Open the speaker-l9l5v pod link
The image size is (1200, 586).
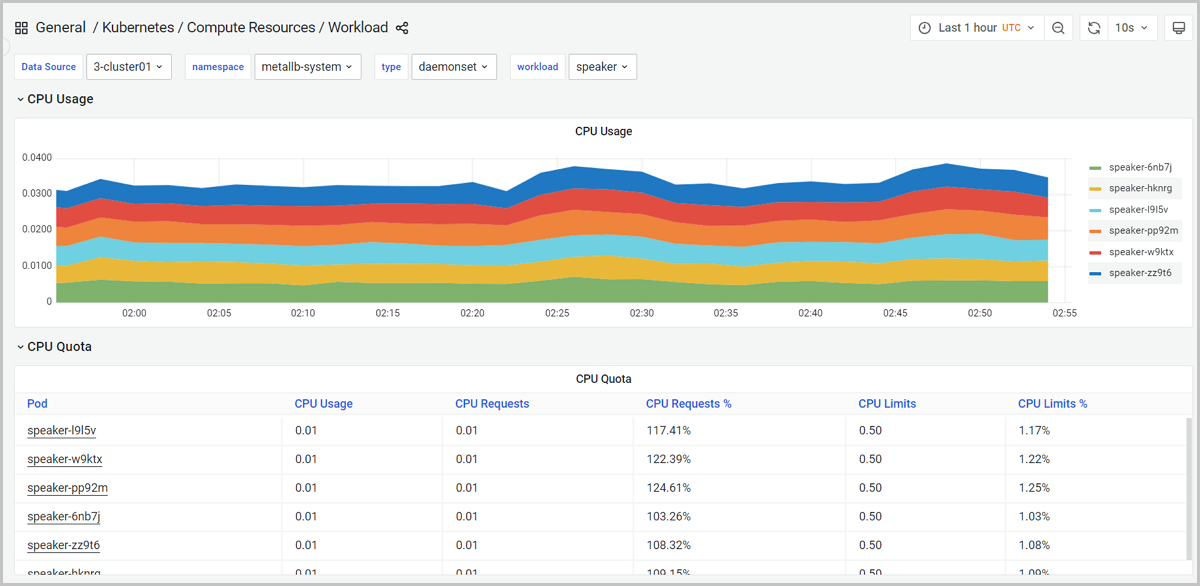61,431
